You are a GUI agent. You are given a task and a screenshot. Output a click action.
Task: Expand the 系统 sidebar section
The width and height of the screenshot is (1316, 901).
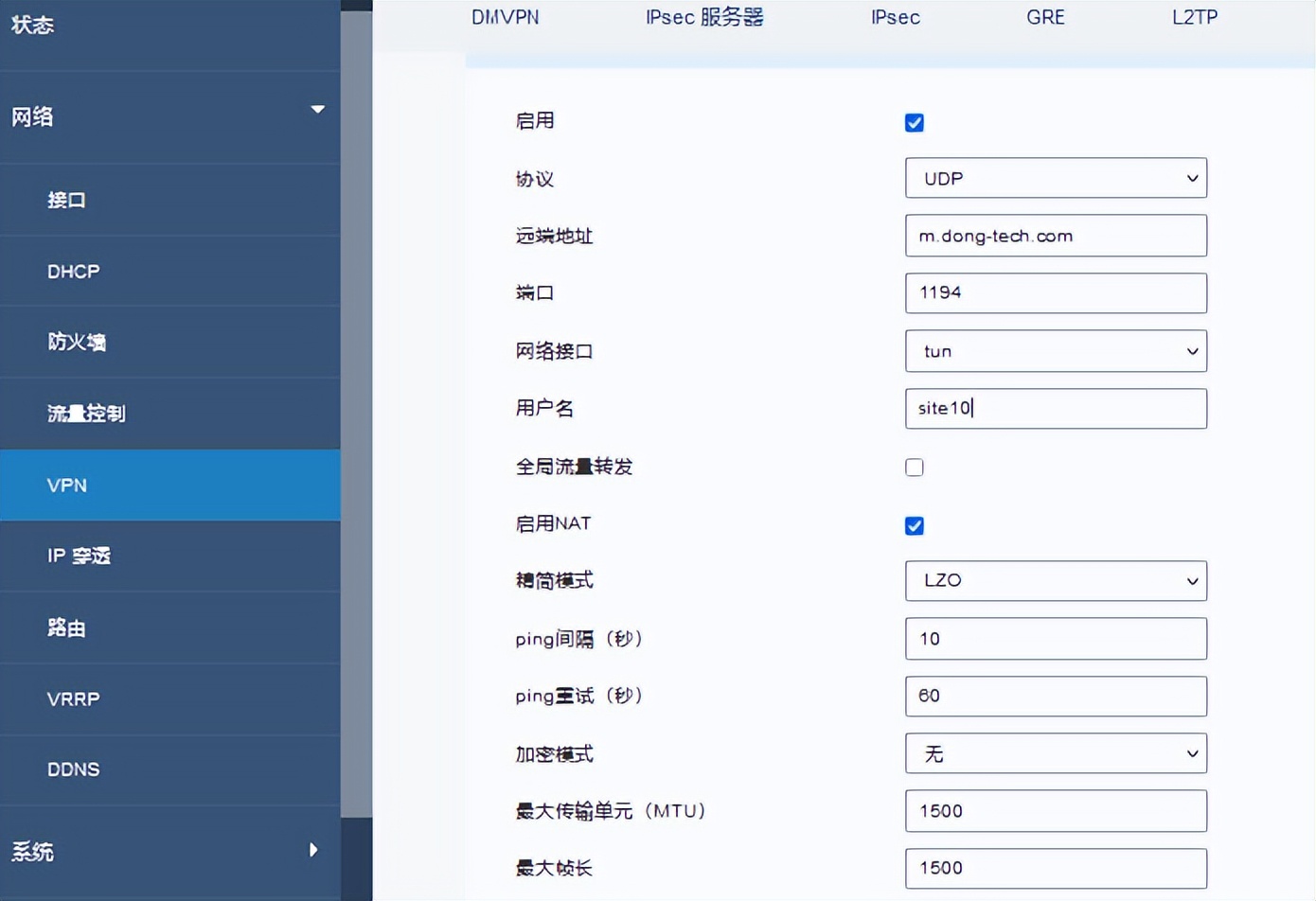[170, 852]
